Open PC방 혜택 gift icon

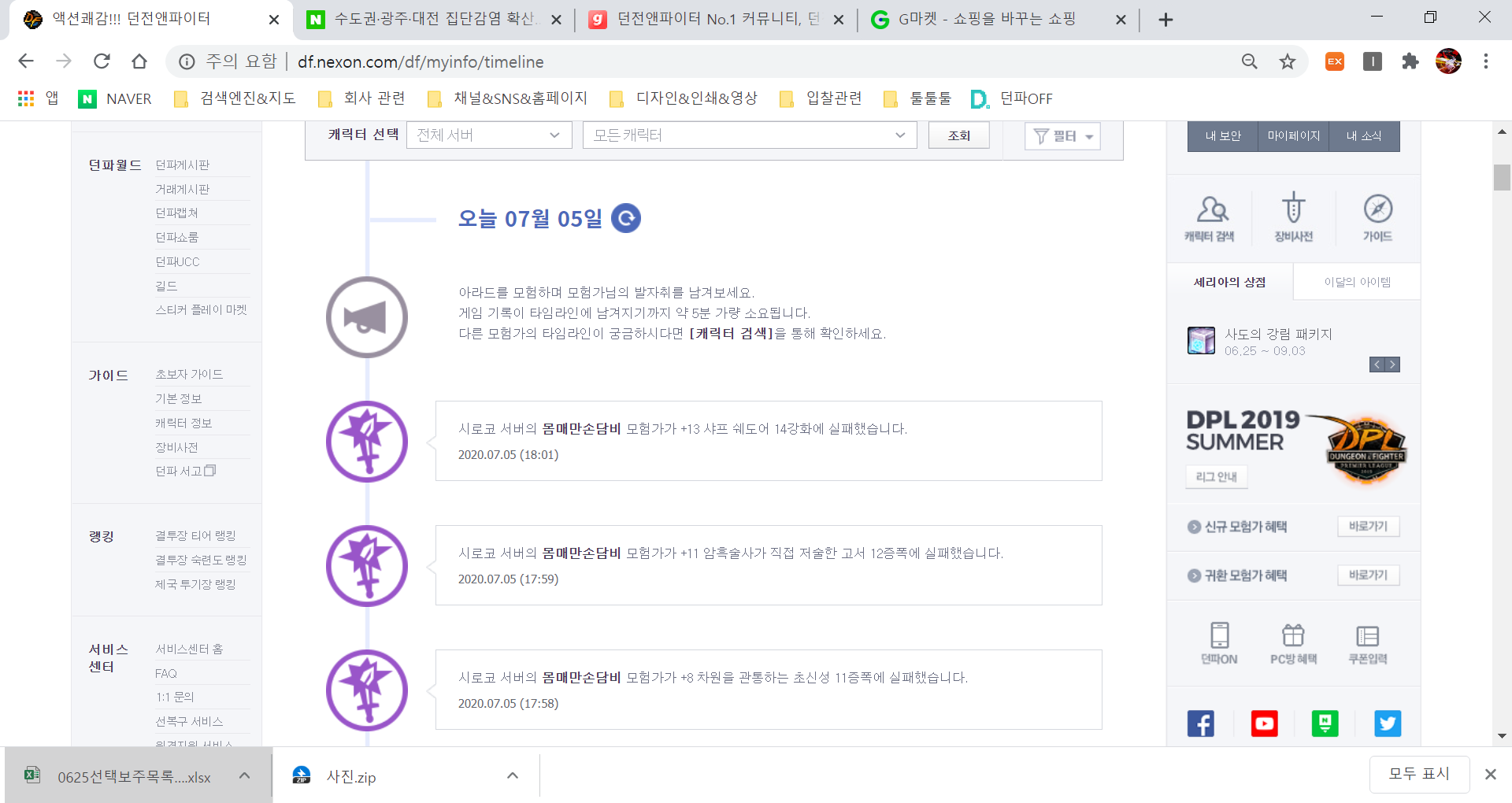point(1293,643)
